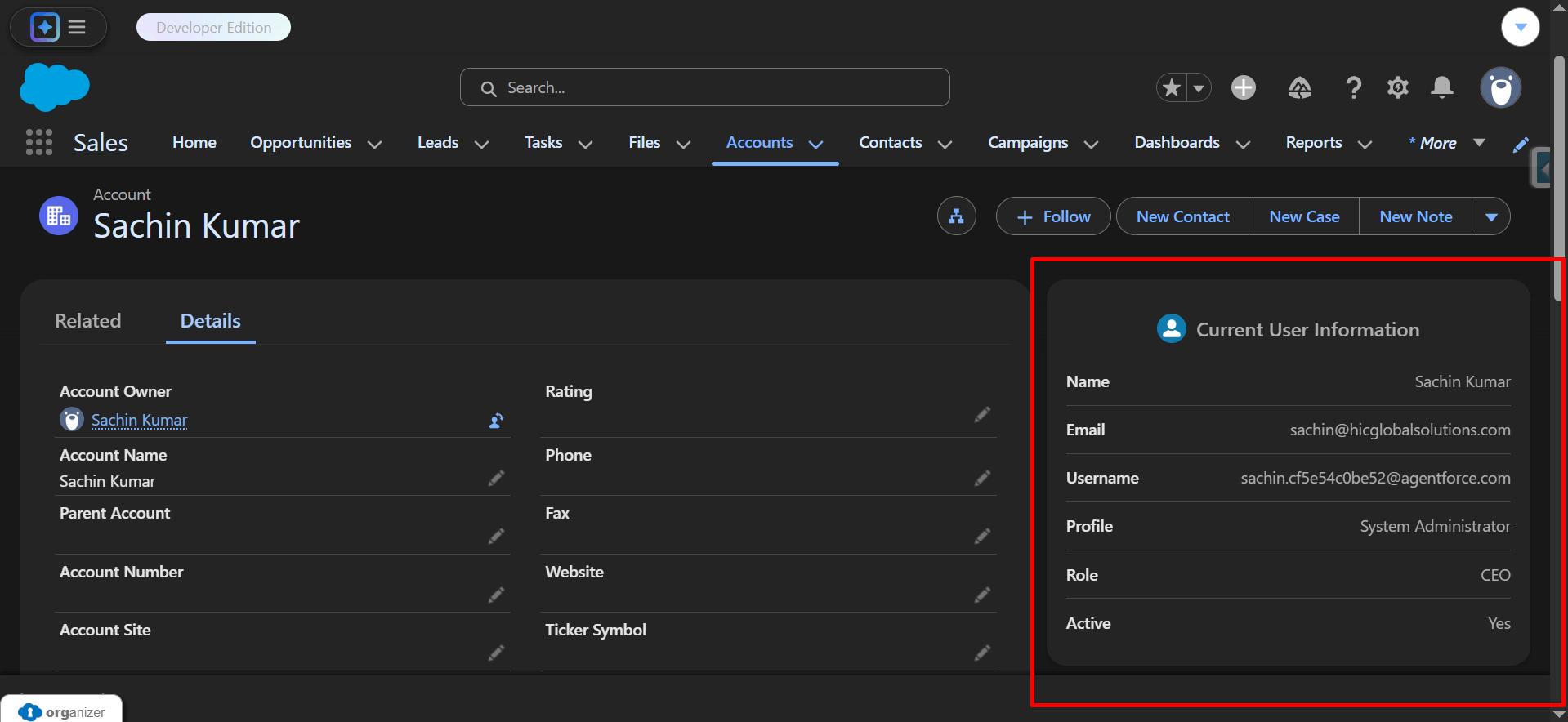Open the Setup gear menu
The height and width of the screenshot is (722, 1568).
tap(1397, 87)
